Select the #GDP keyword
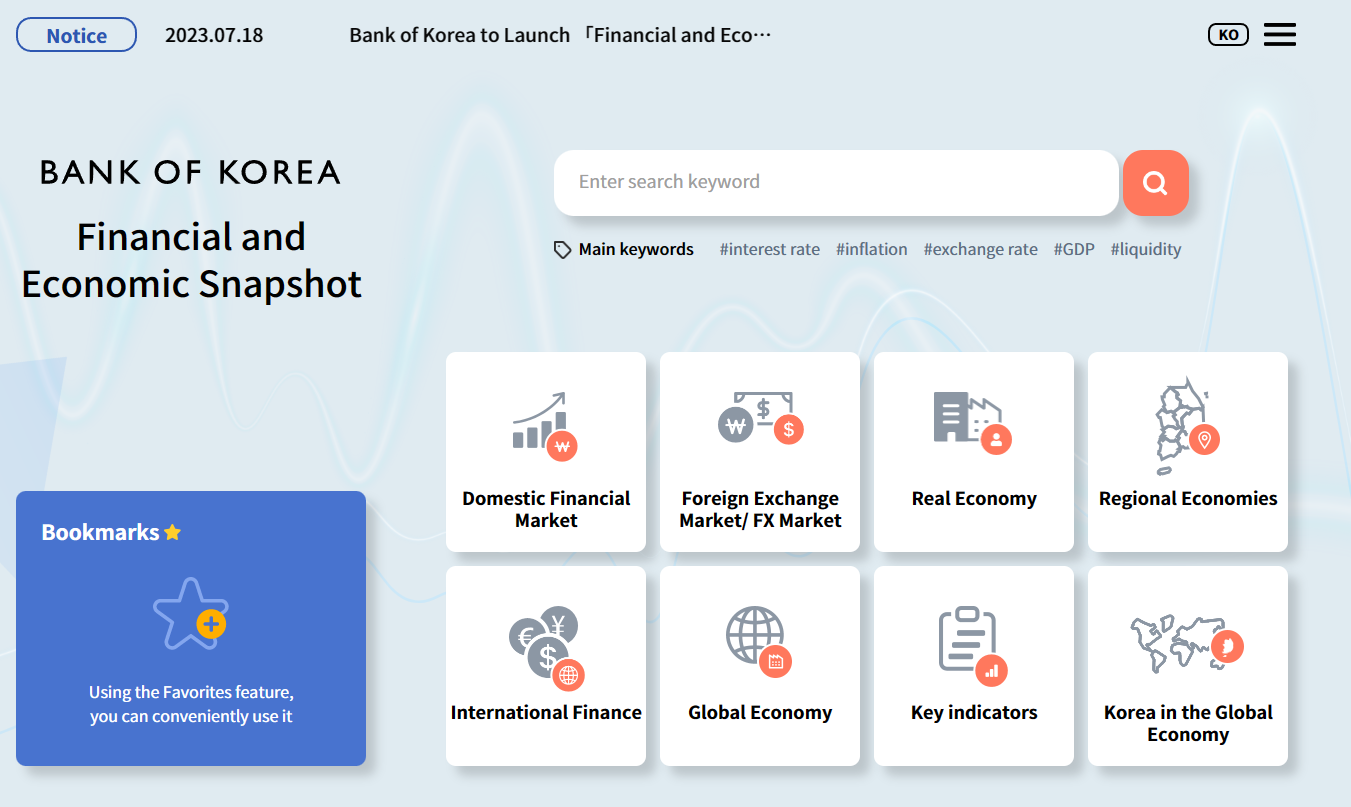Viewport: 1351px width, 807px height. click(x=1074, y=250)
